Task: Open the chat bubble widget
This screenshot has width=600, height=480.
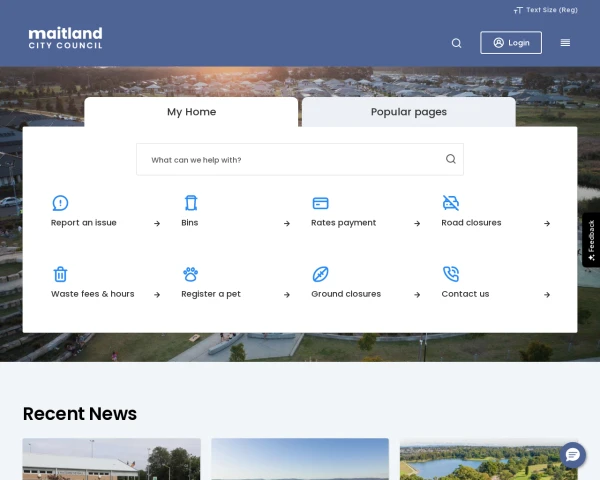Action: click(573, 455)
